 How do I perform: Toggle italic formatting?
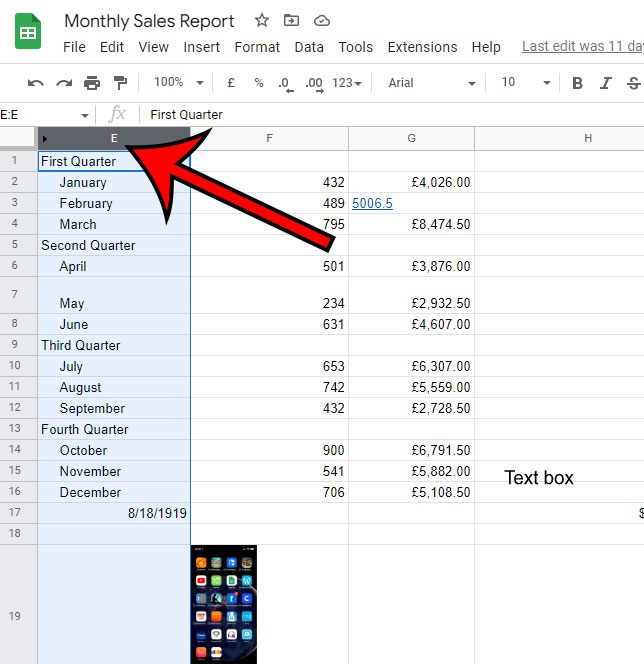coord(606,83)
